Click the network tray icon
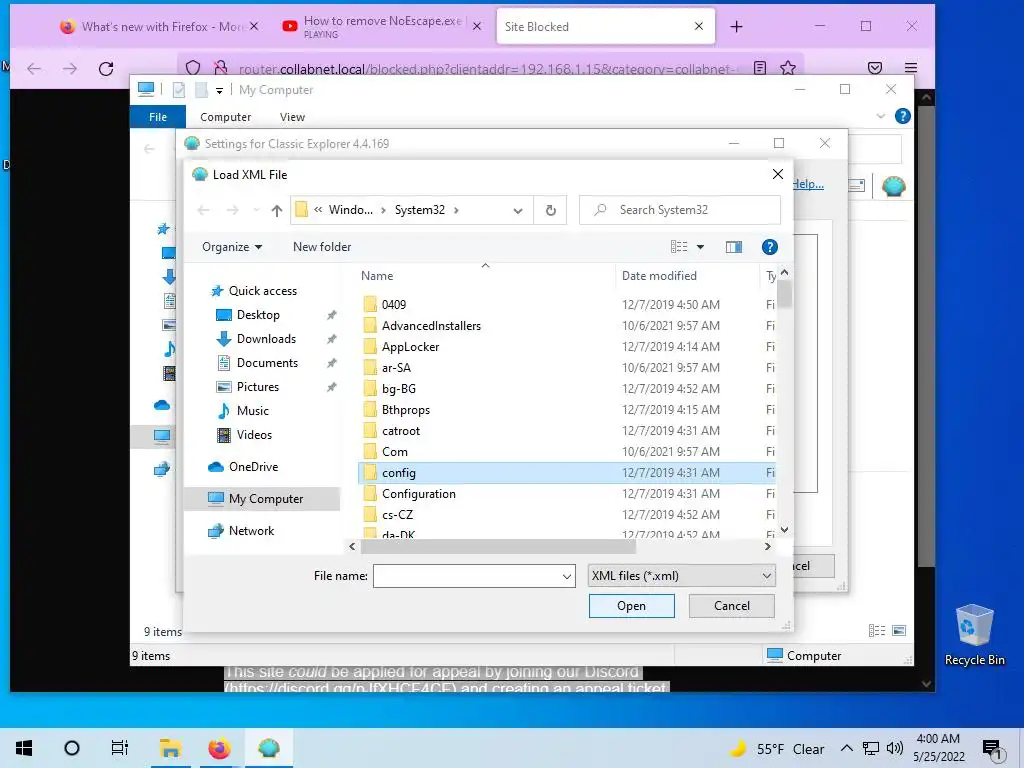 pyautogui.click(x=871, y=748)
